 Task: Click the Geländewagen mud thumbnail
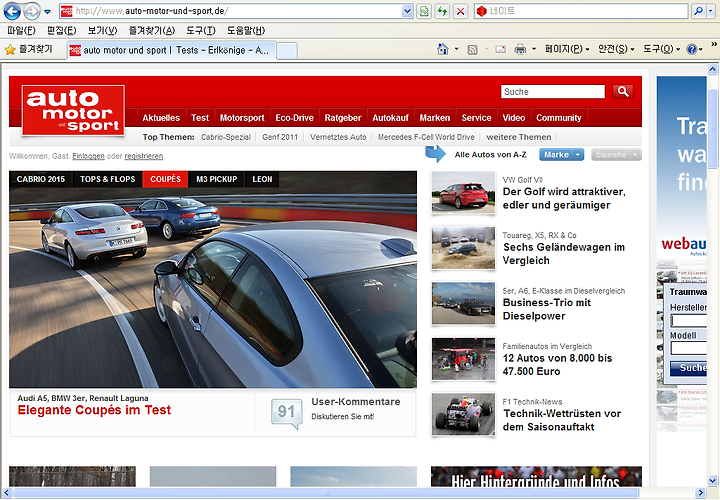(463, 248)
